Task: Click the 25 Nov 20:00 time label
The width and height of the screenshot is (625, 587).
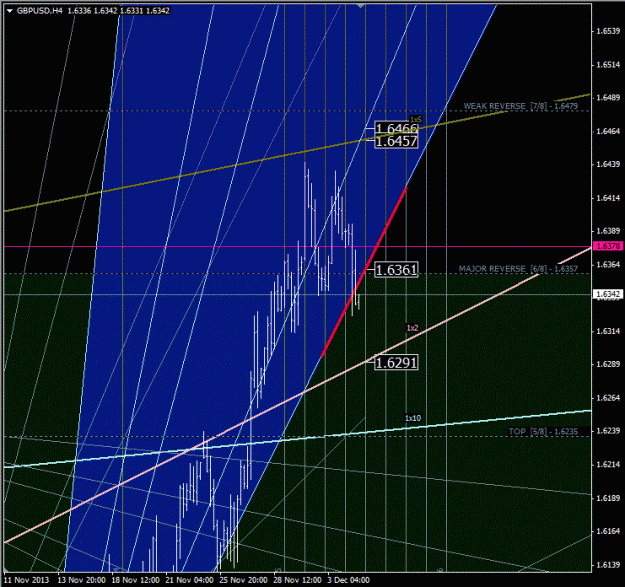Action: [243, 580]
